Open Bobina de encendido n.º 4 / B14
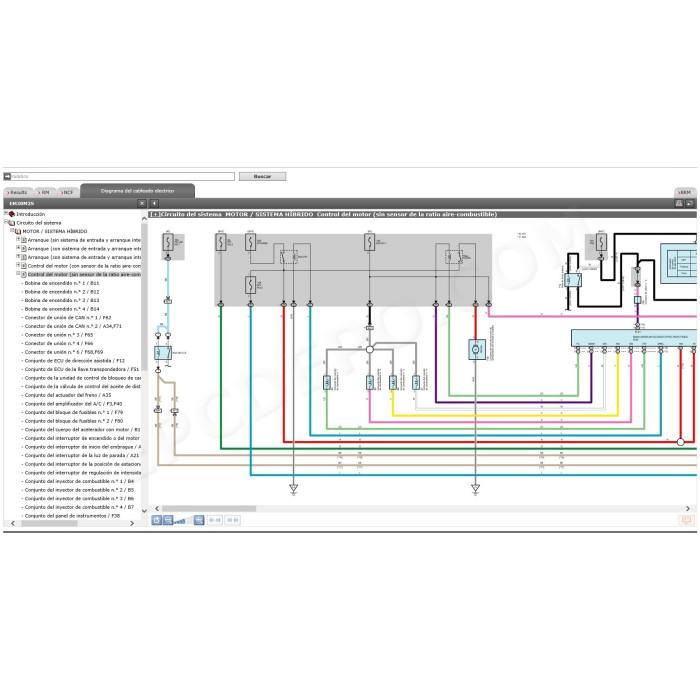The height and width of the screenshot is (700, 700). pyautogui.click(x=62, y=309)
